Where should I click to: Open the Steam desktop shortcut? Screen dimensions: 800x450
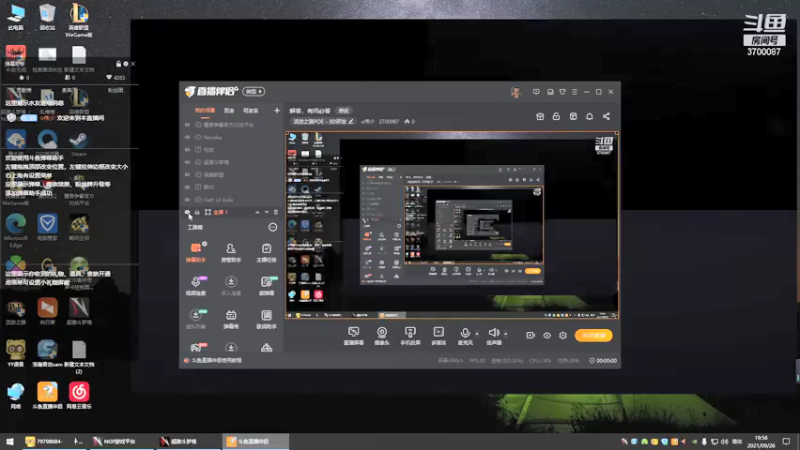coord(79,143)
